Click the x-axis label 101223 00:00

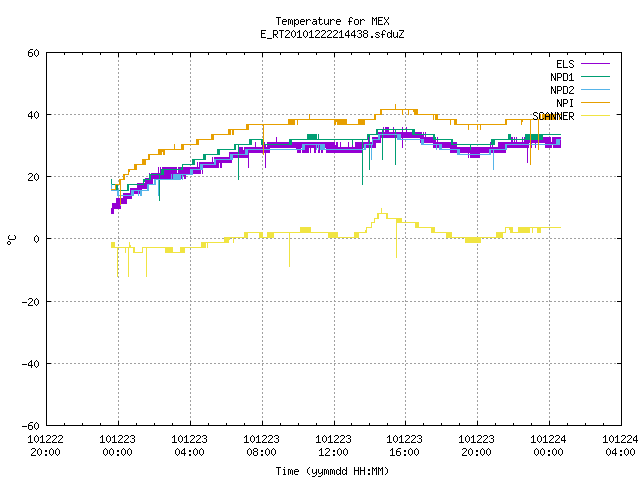117,446
